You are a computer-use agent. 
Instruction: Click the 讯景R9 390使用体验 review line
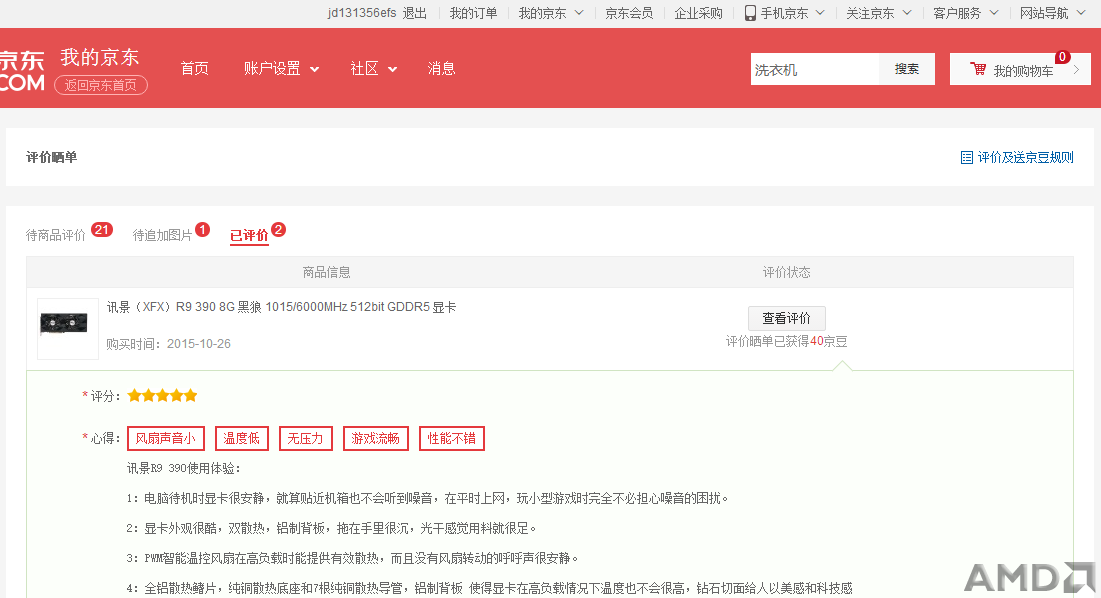[184, 468]
